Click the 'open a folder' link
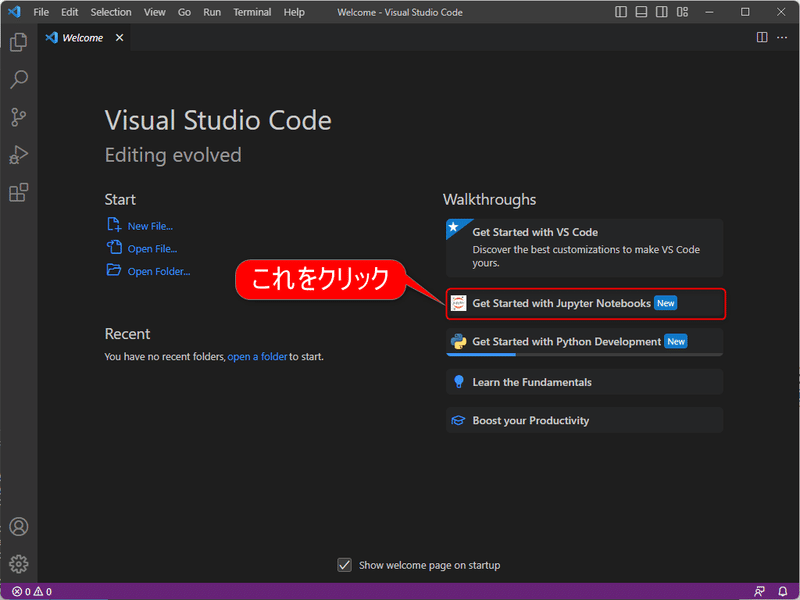 [x=257, y=357]
